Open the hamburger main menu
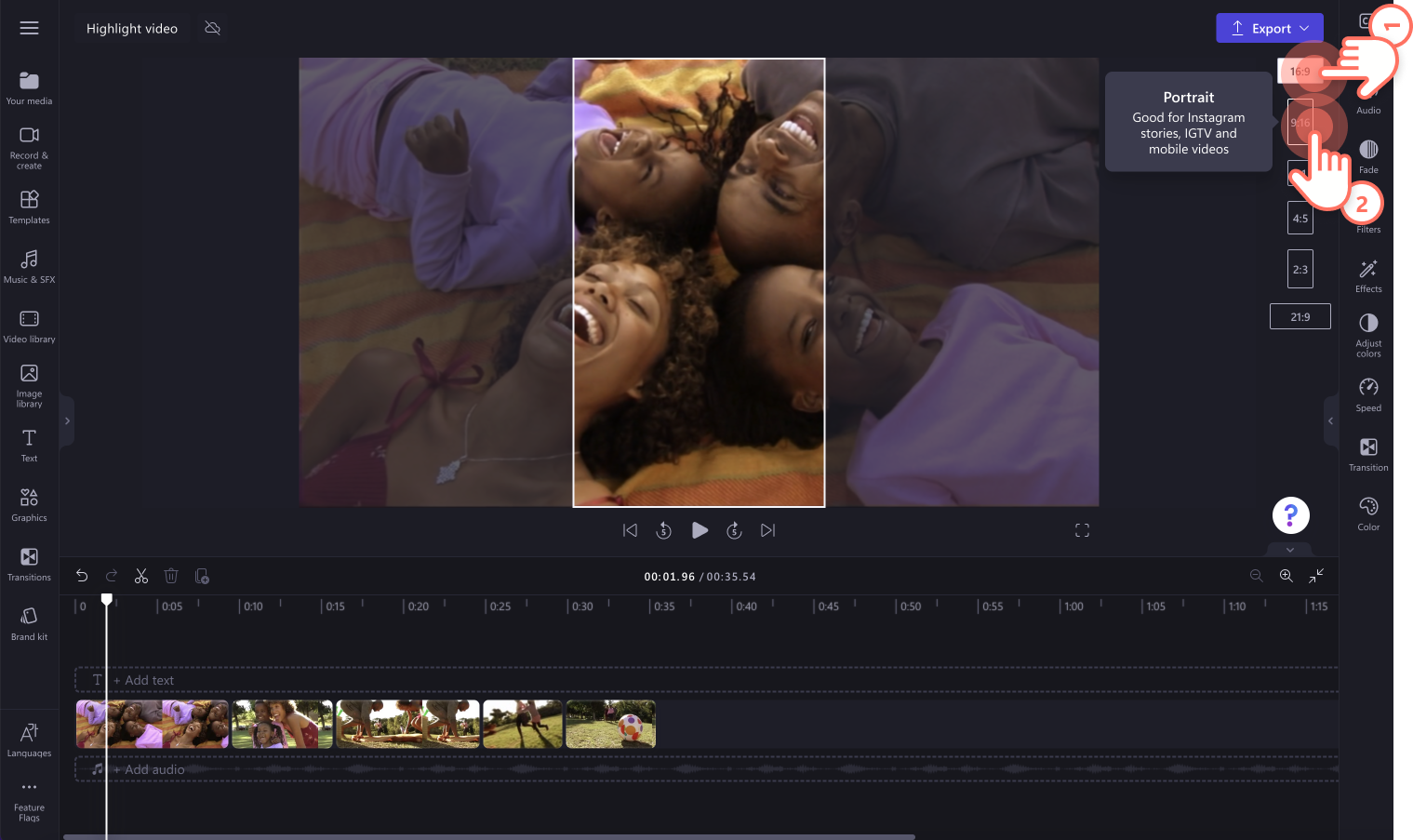Viewport: 1413px width, 840px height. point(29,28)
